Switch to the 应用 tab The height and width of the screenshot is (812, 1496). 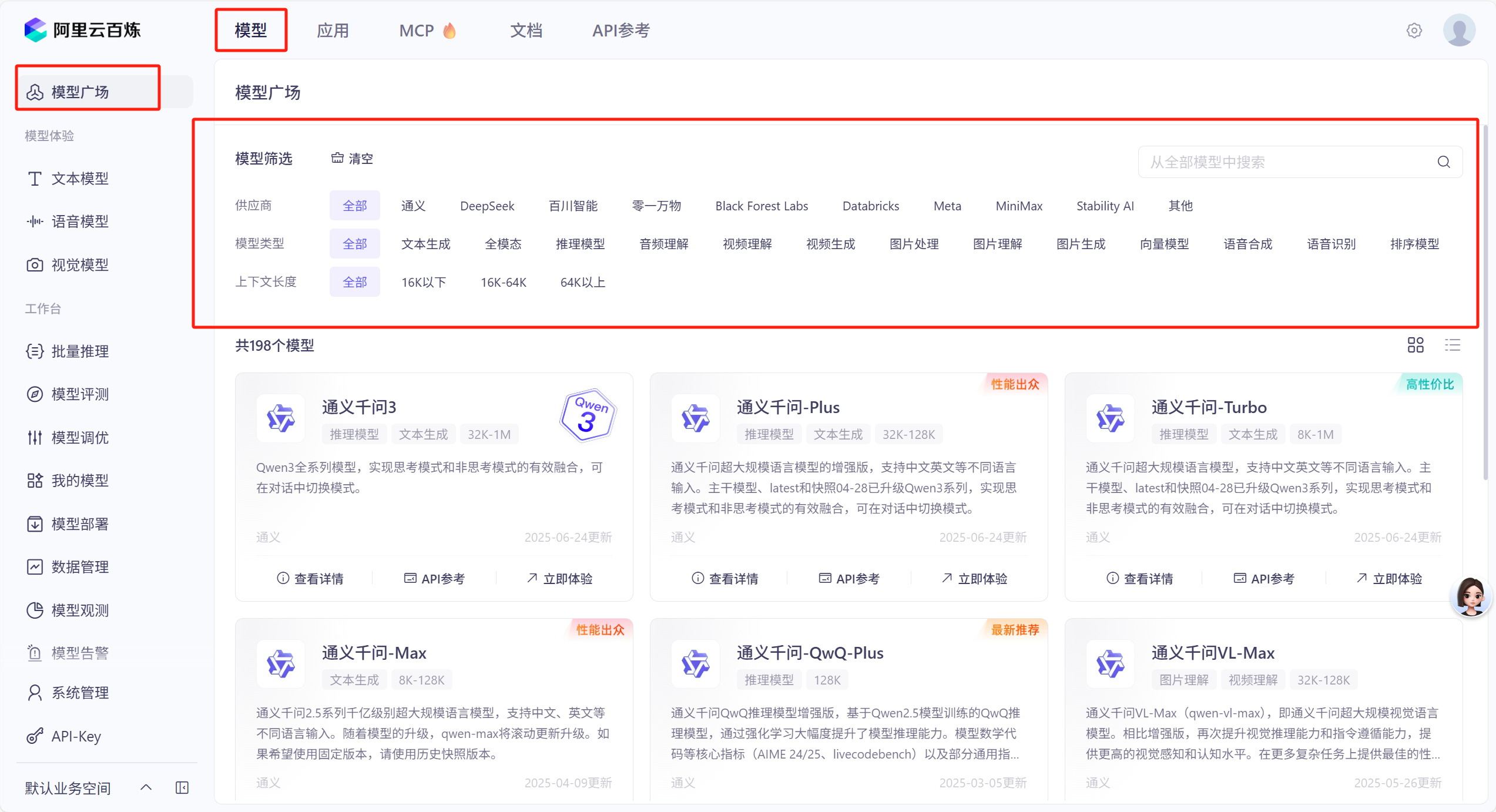pyautogui.click(x=333, y=30)
